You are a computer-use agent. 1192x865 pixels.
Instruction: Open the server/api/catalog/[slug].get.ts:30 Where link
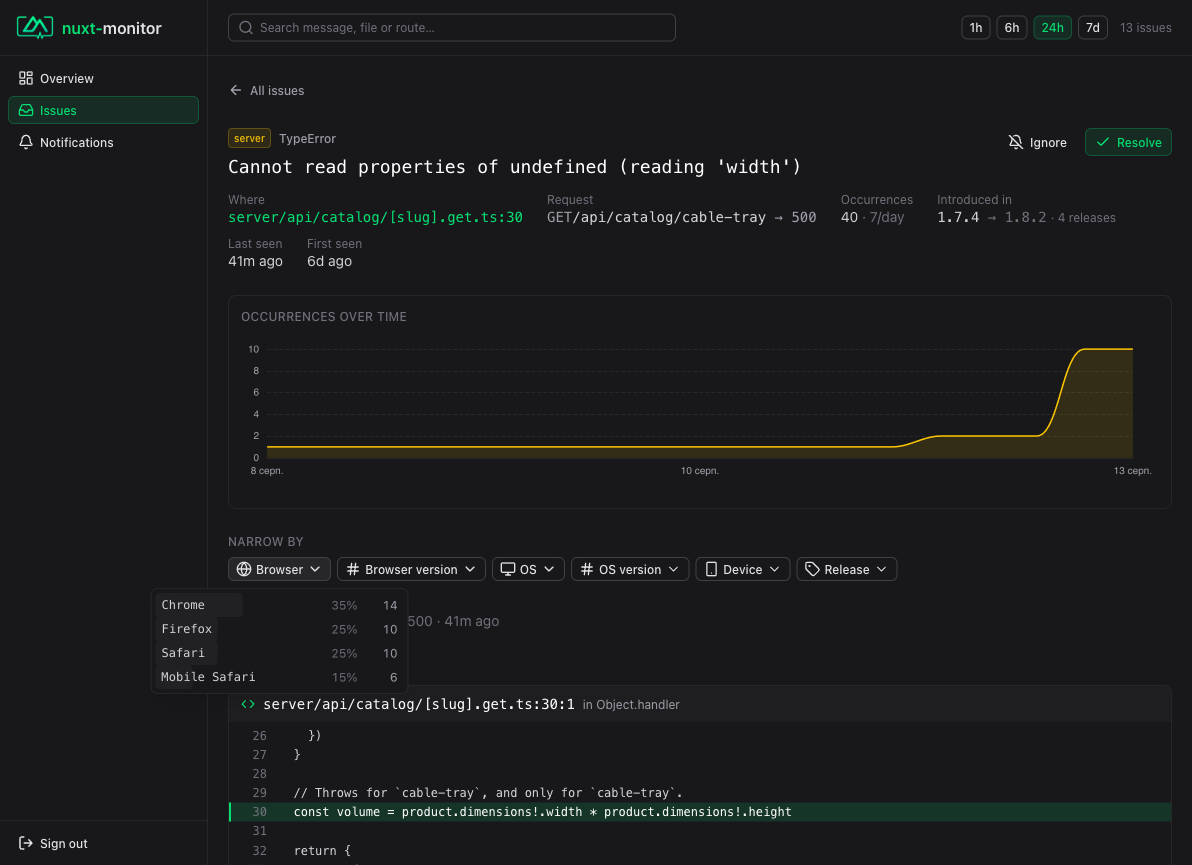(x=376, y=217)
